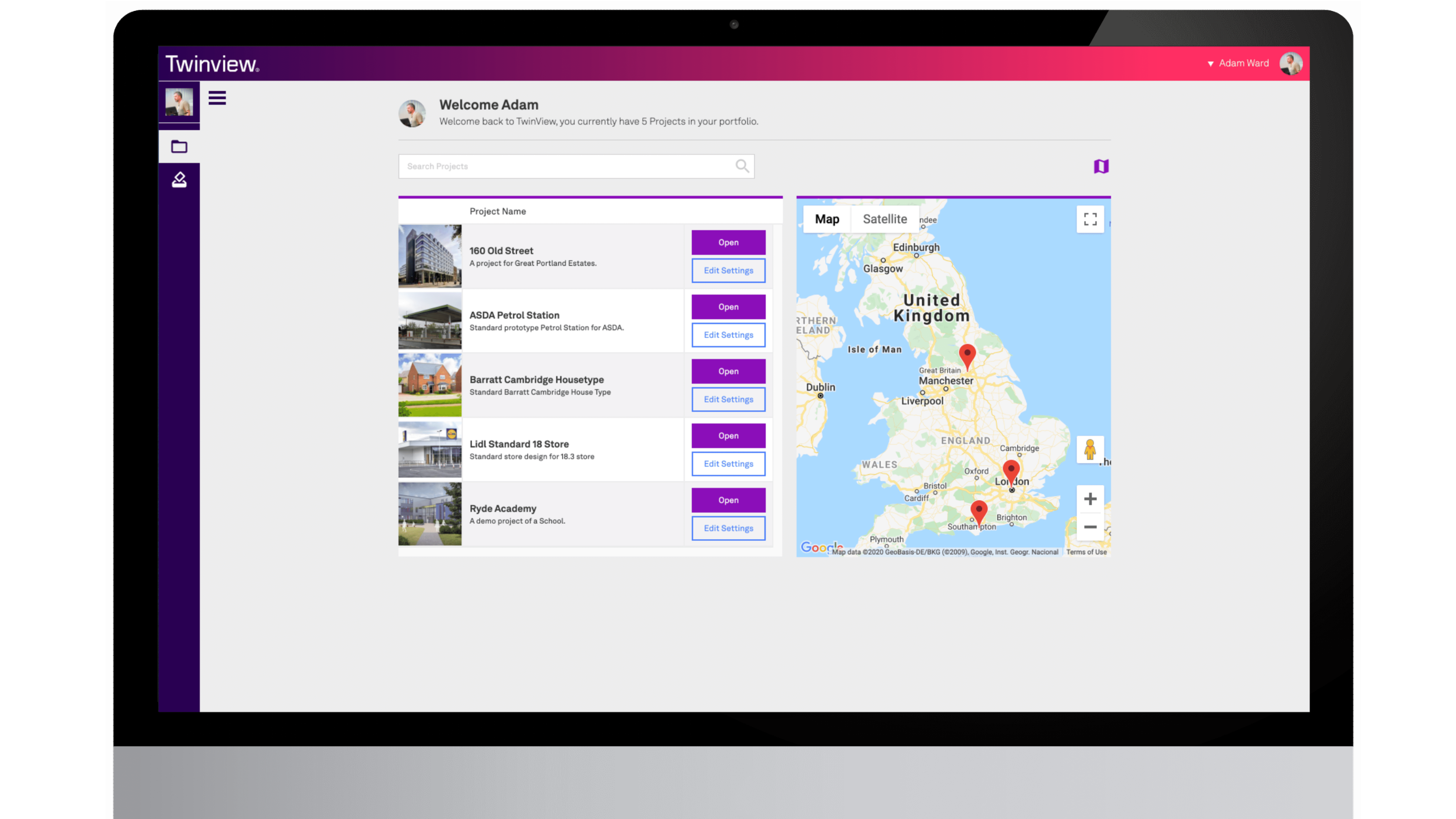The height and width of the screenshot is (819, 1456).
Task: Click the 160 Old Street thumbnail
Action: point(430,256)
